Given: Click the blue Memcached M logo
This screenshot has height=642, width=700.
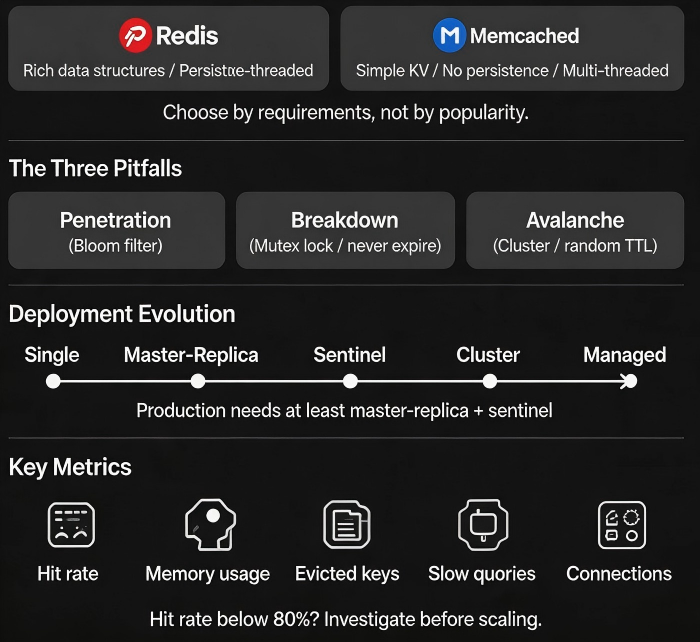Looking at the screenshot, I should 450,35.
